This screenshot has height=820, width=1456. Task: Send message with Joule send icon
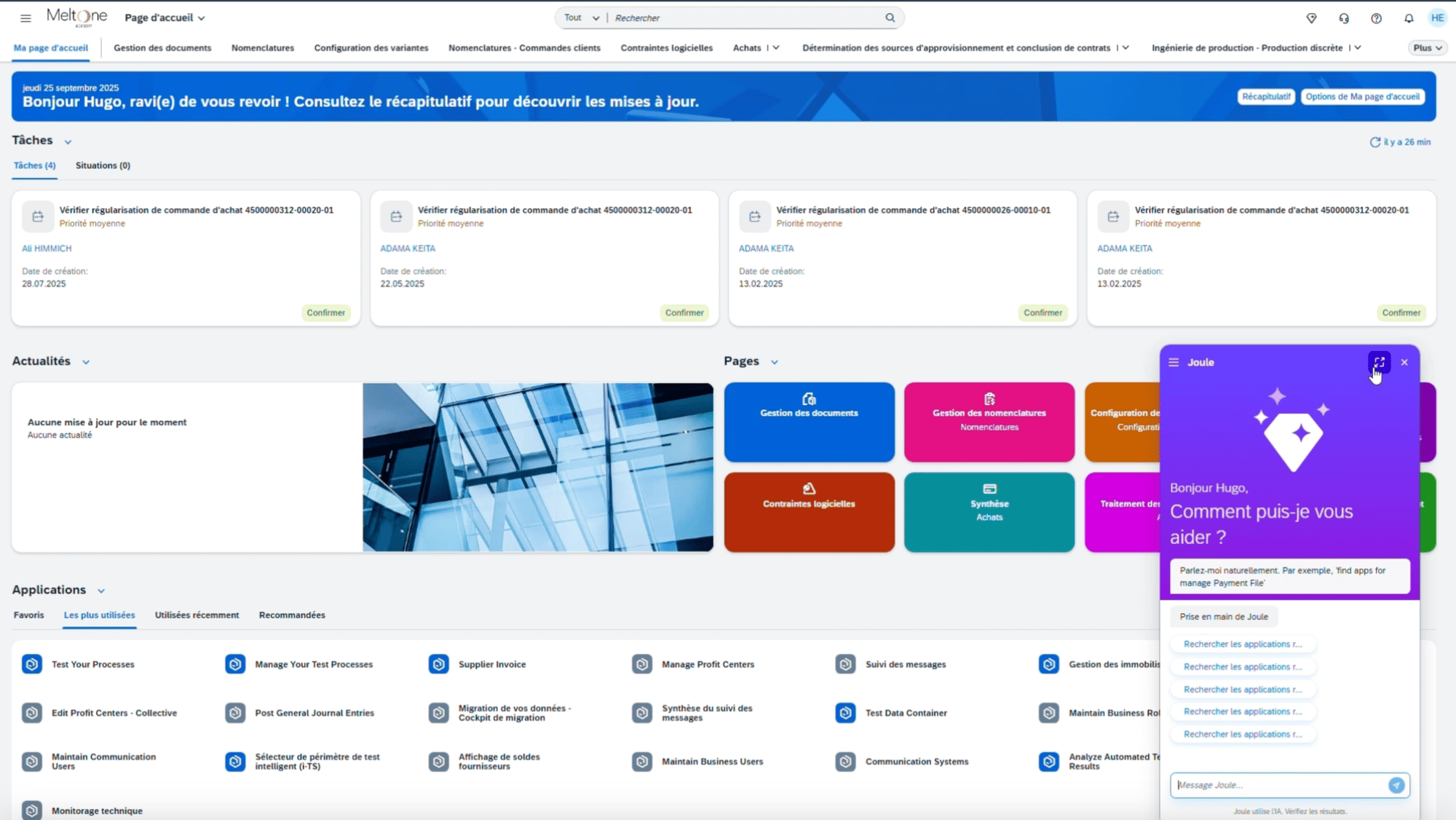(x=1396, y=785)
